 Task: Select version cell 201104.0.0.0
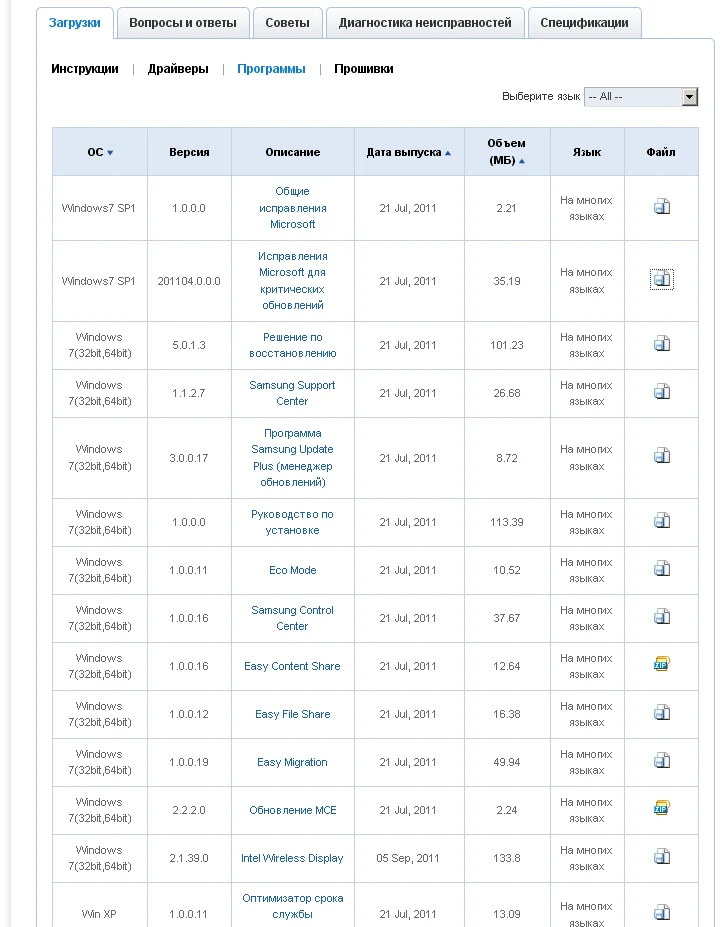pos(189,281)
